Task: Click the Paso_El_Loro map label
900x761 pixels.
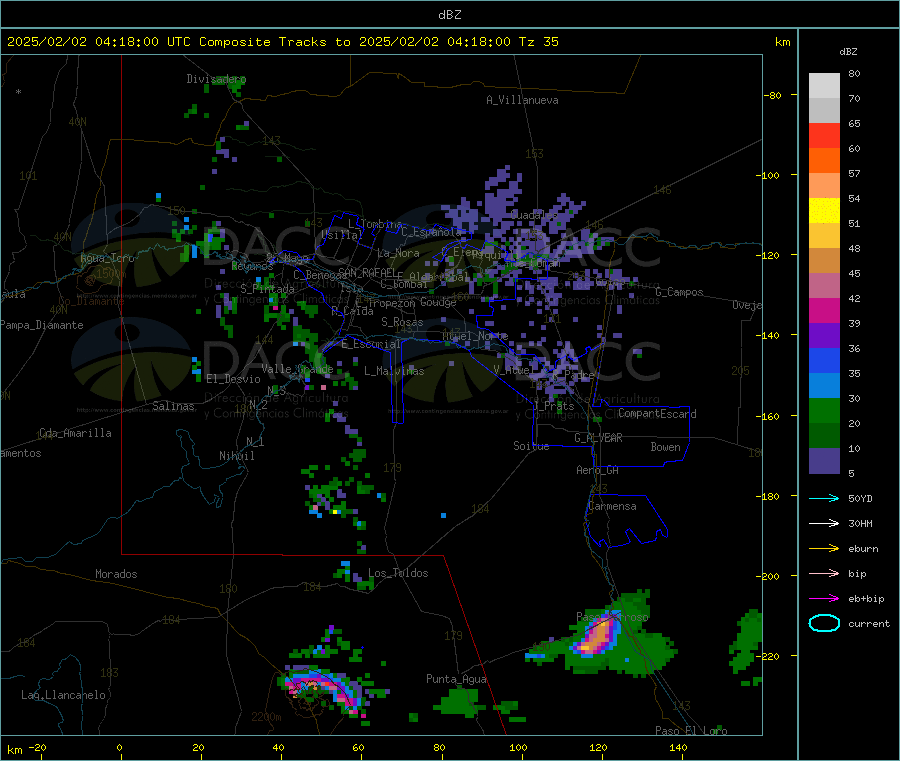Action: pyautogui.click(x=691, y=731)
